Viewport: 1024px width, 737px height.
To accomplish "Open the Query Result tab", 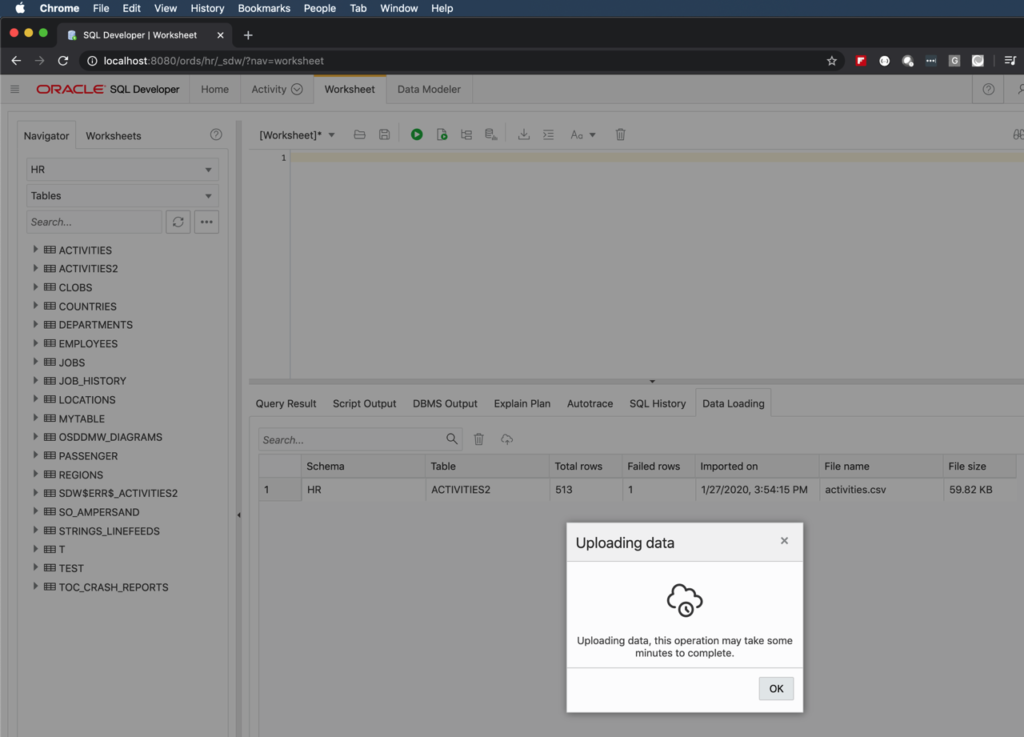I will [286, 403].
